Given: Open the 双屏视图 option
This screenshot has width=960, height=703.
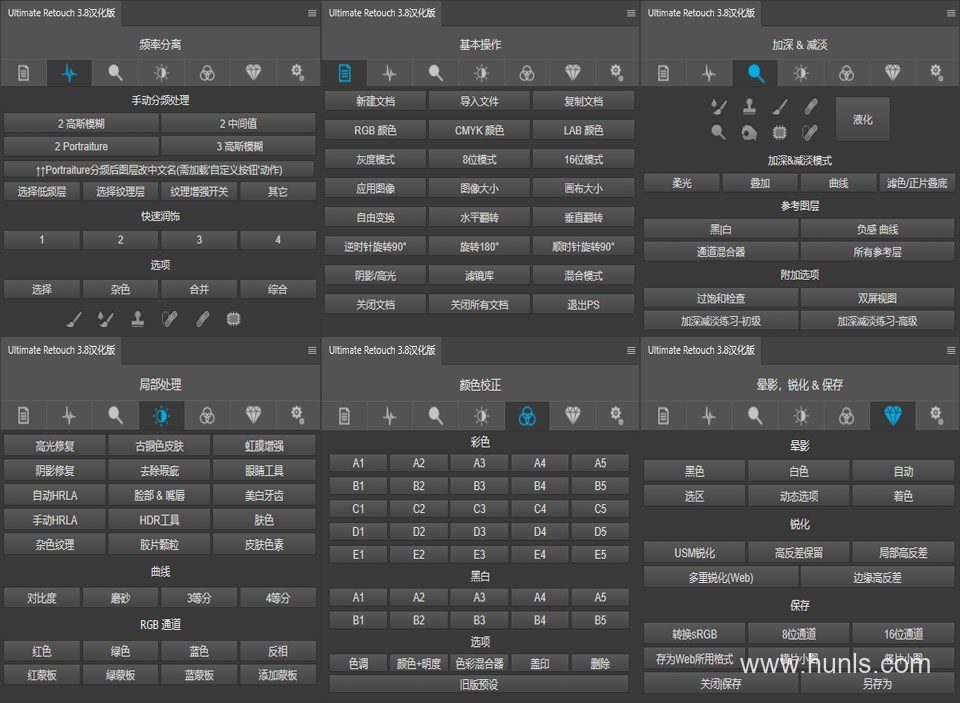Looking at the screenshot, I should [877, 298].
